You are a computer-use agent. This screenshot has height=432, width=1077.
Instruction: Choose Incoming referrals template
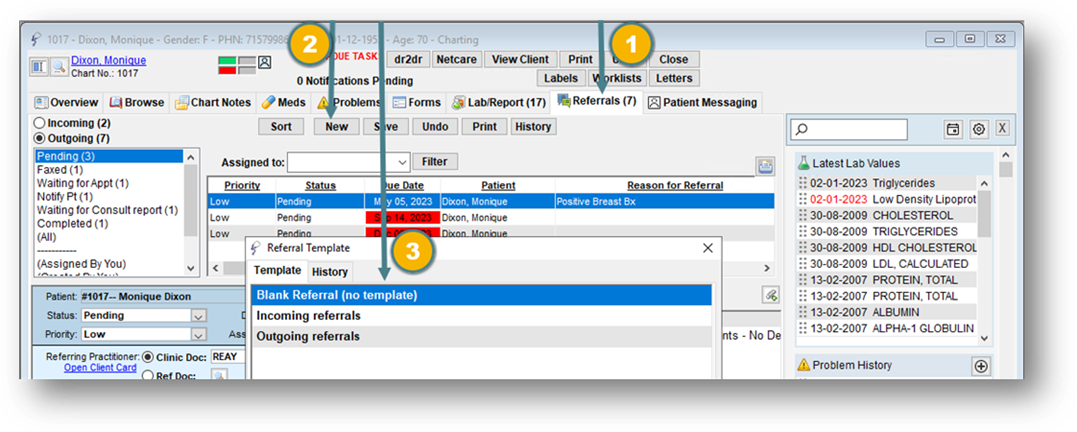coord(481,316)
